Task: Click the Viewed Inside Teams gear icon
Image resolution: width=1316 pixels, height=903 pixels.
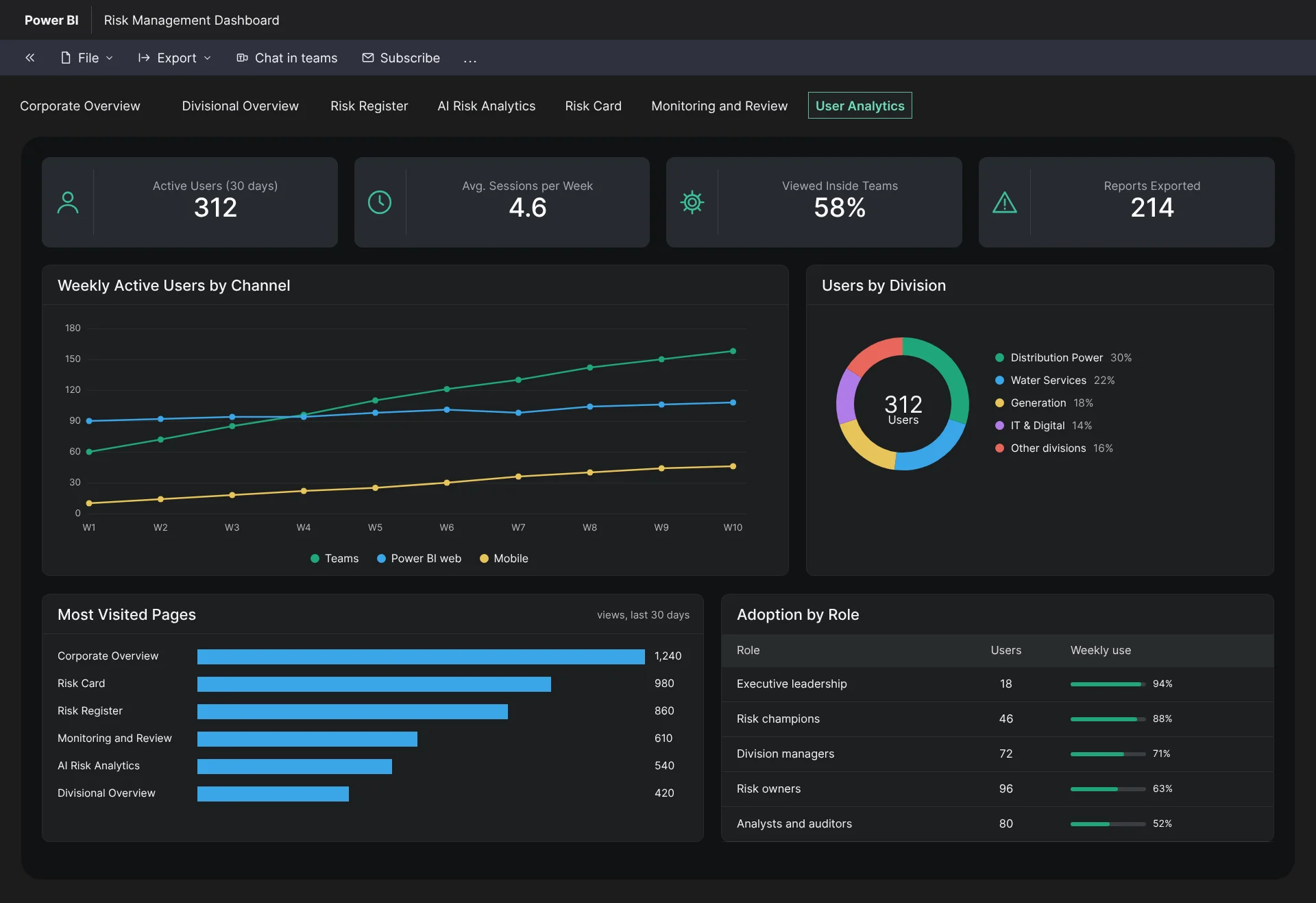Action: pos(692,202)
